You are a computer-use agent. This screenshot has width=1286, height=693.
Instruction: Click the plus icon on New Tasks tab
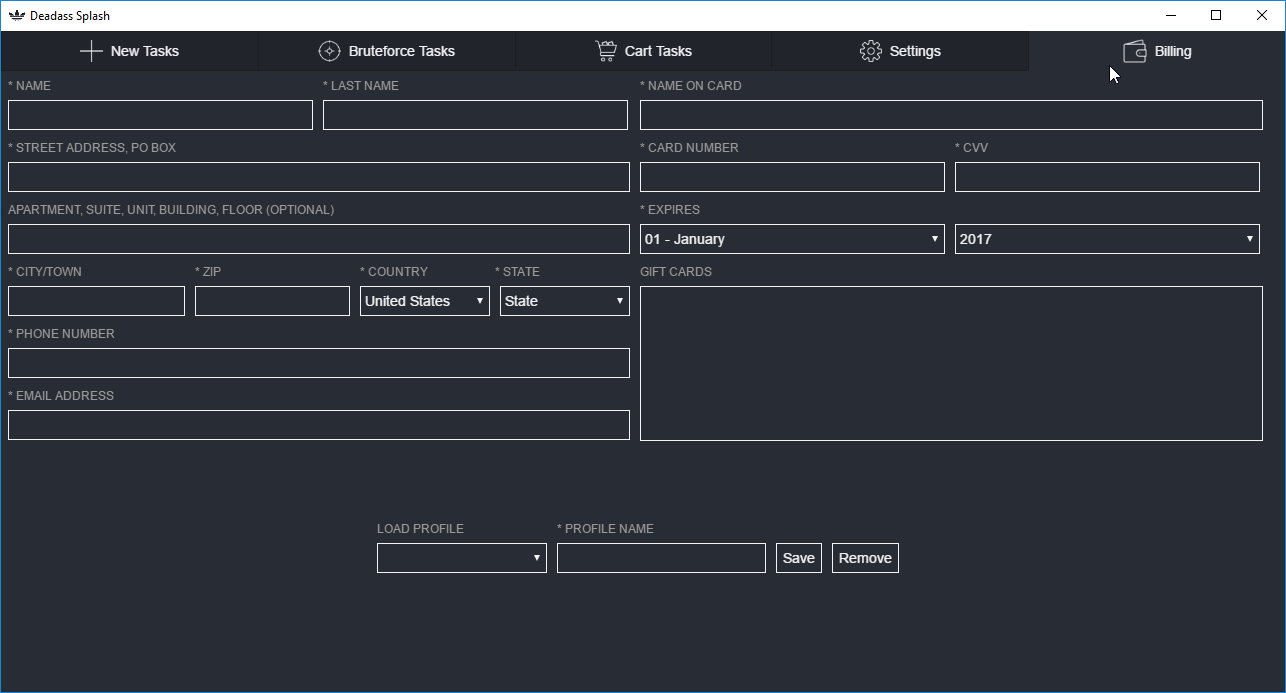coord(91,51)
